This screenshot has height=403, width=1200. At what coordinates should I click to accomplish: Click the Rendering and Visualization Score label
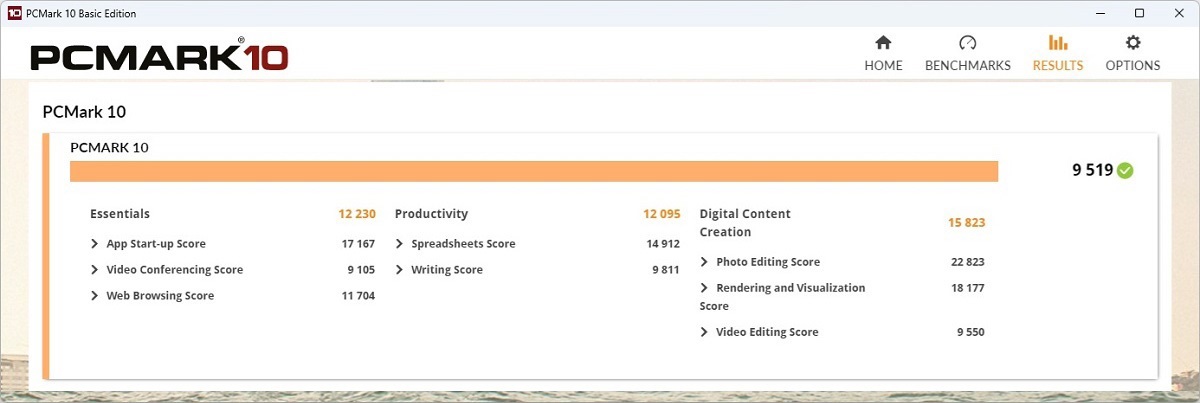[x=783, y=297]
